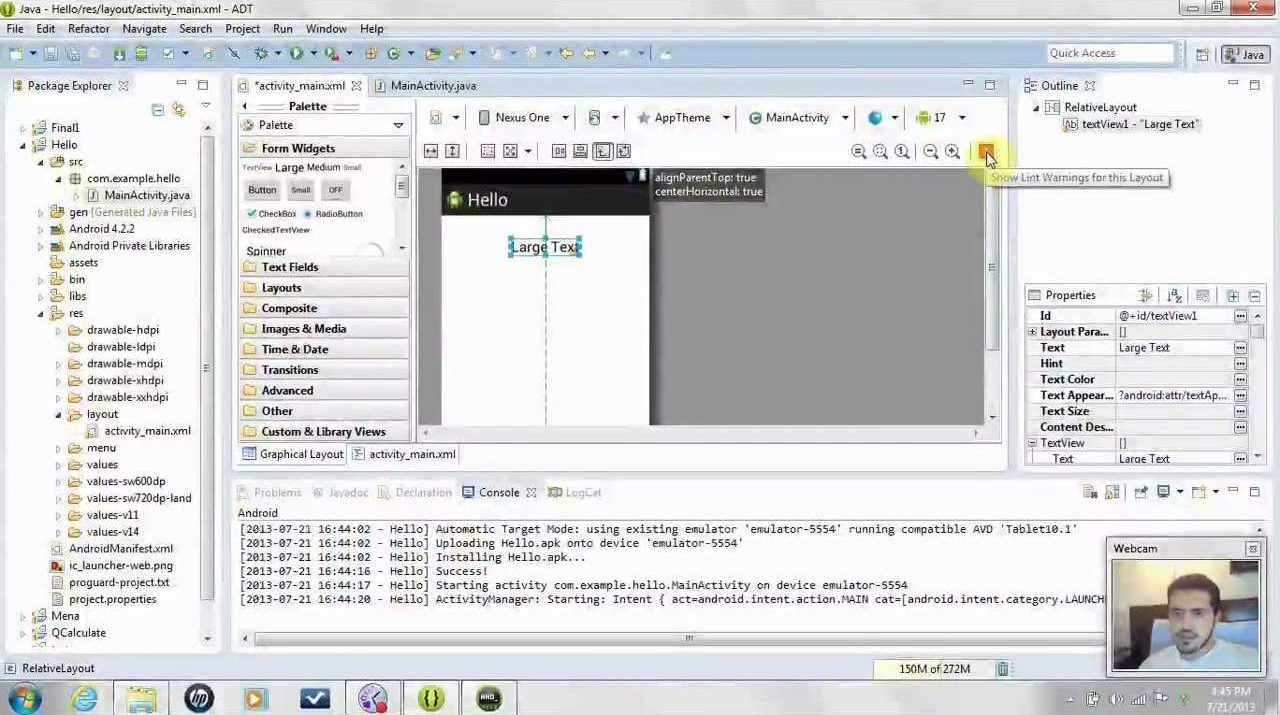Click the Lint Warnings icon in layout toolbar
Viewport: 1280px width, 715px height.
[986, 151]
